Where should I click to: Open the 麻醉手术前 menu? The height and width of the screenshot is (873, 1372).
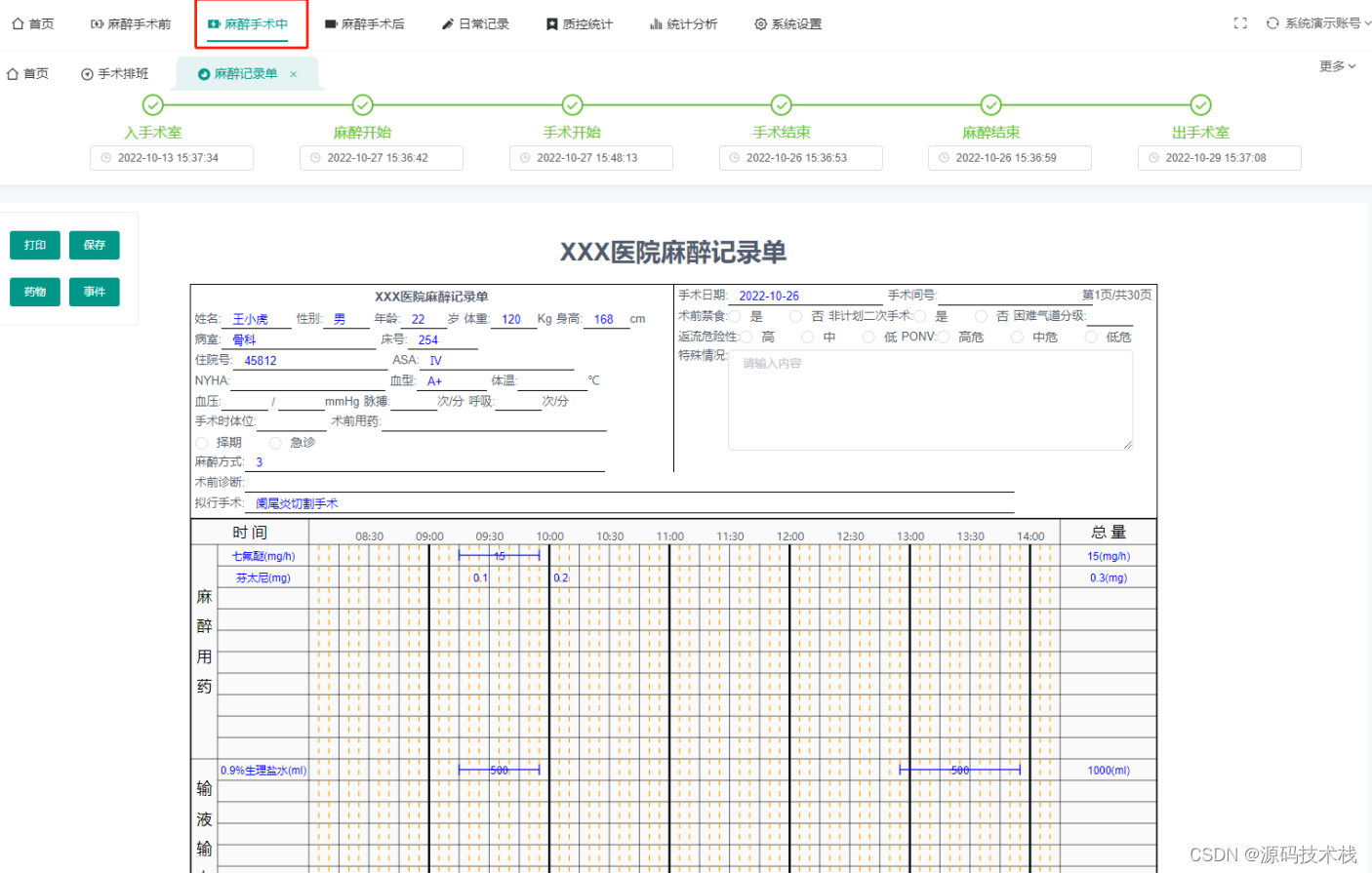coord(131,23)
